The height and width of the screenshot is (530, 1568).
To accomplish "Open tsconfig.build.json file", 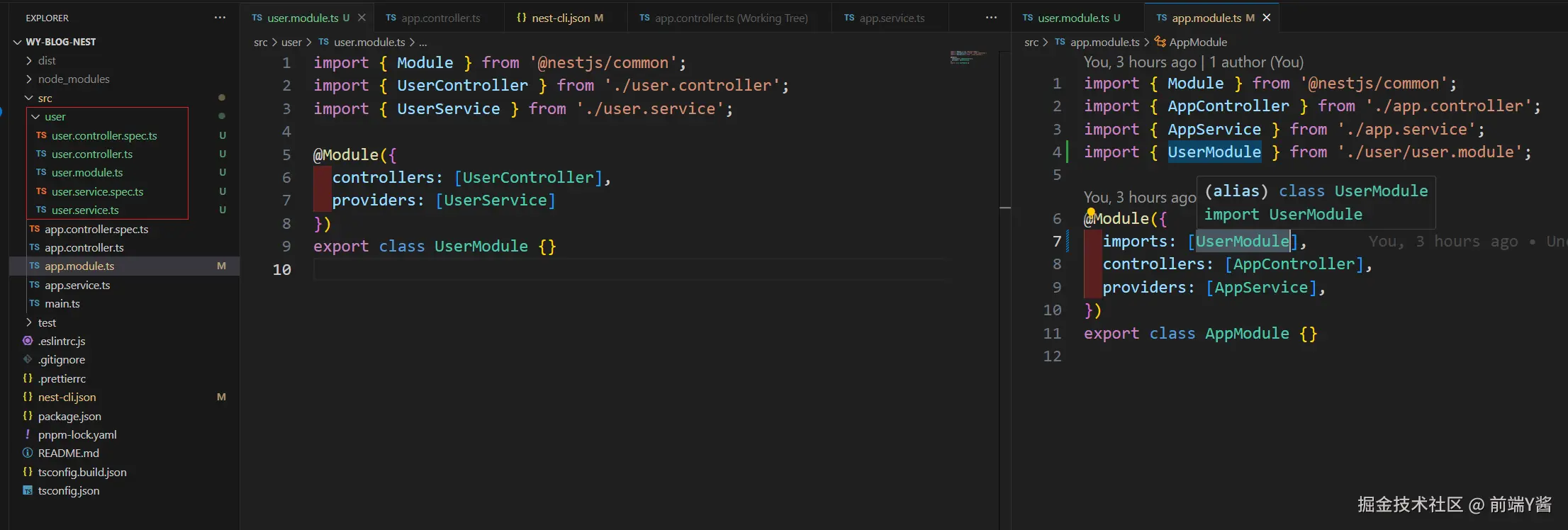I will point(82,472).
